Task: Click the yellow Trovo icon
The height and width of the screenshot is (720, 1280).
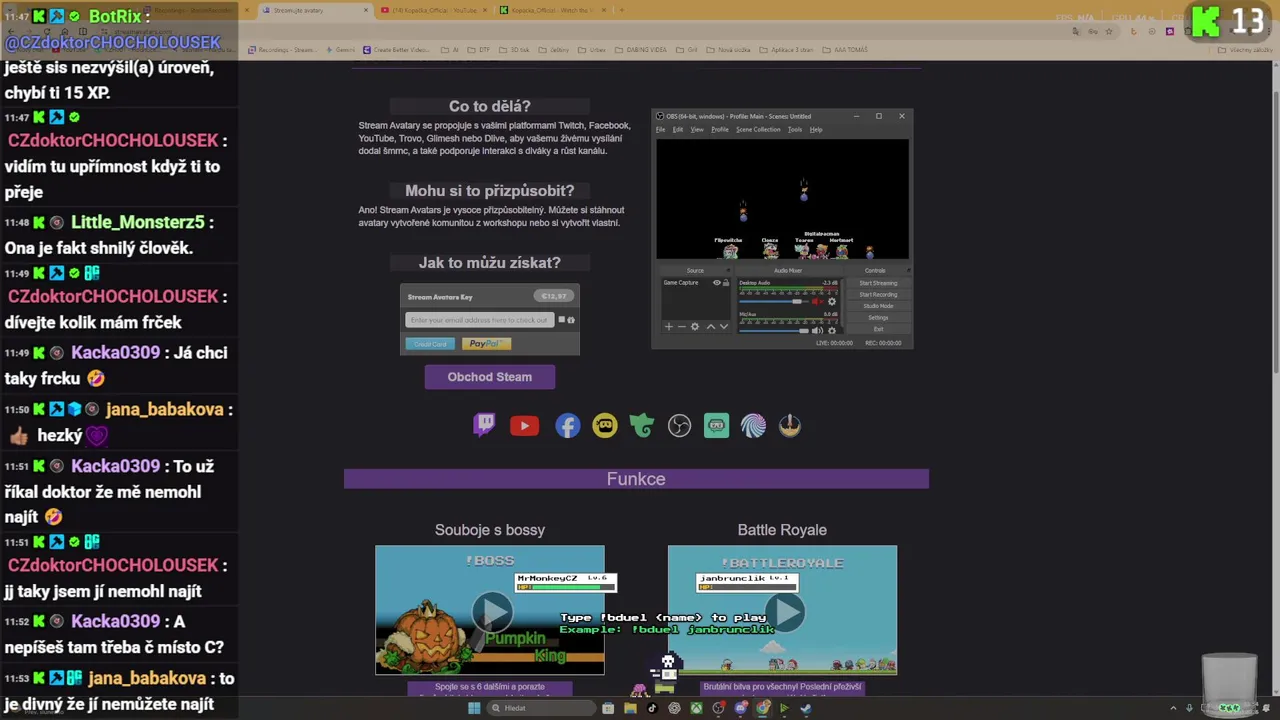Action: [605, 426]
